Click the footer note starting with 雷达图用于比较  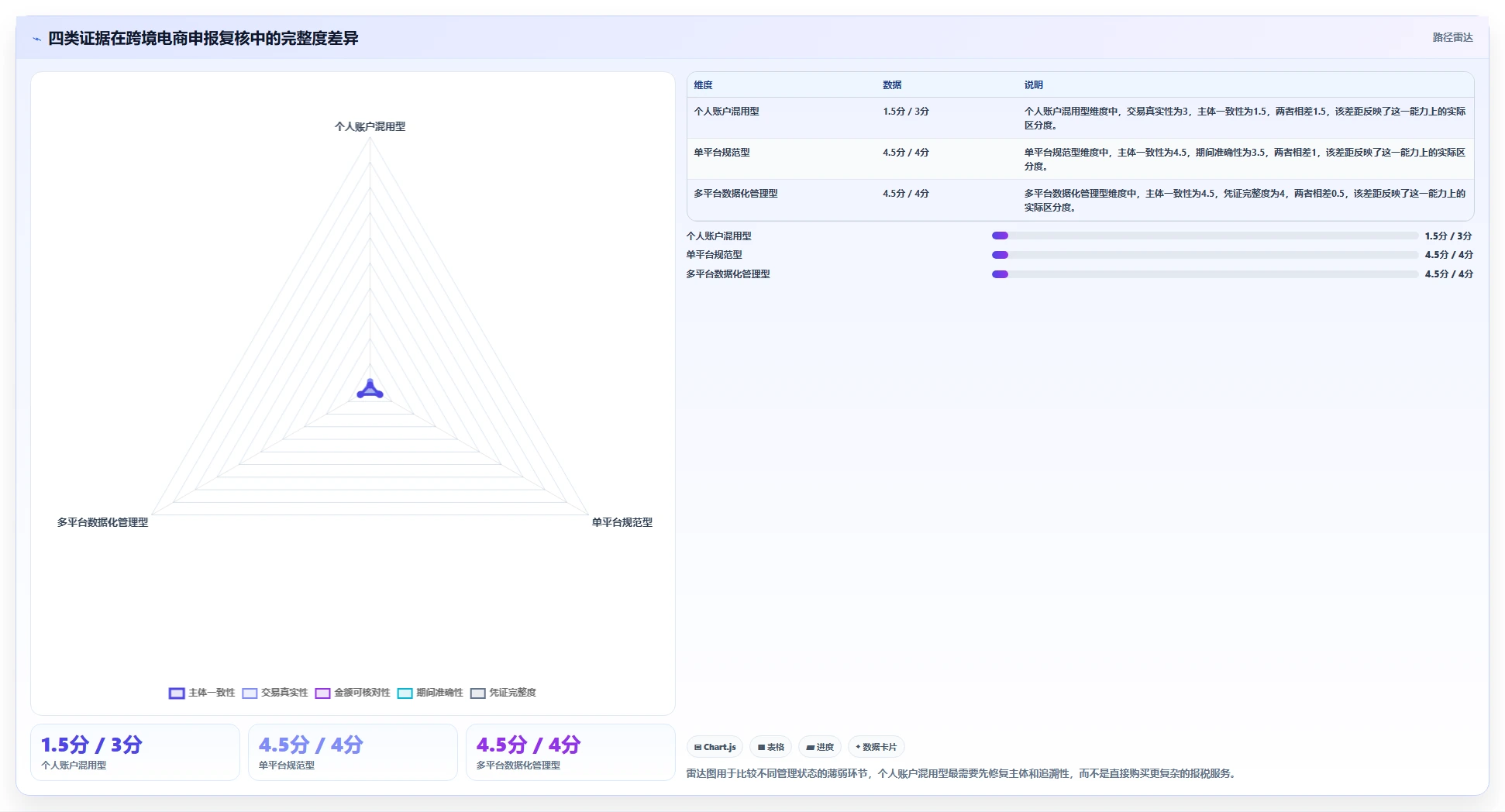point(962,773)
